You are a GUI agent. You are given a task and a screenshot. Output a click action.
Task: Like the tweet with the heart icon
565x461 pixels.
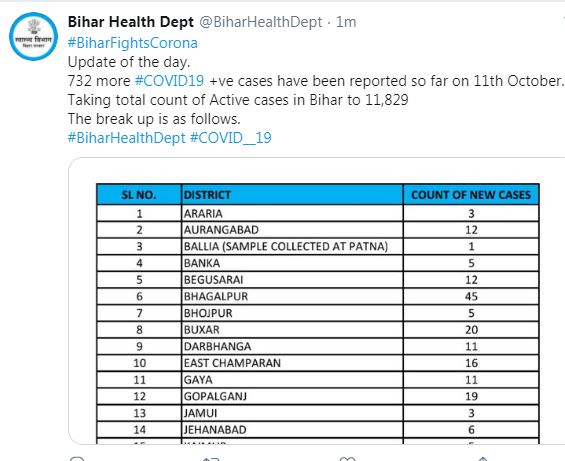pos(347,459)
